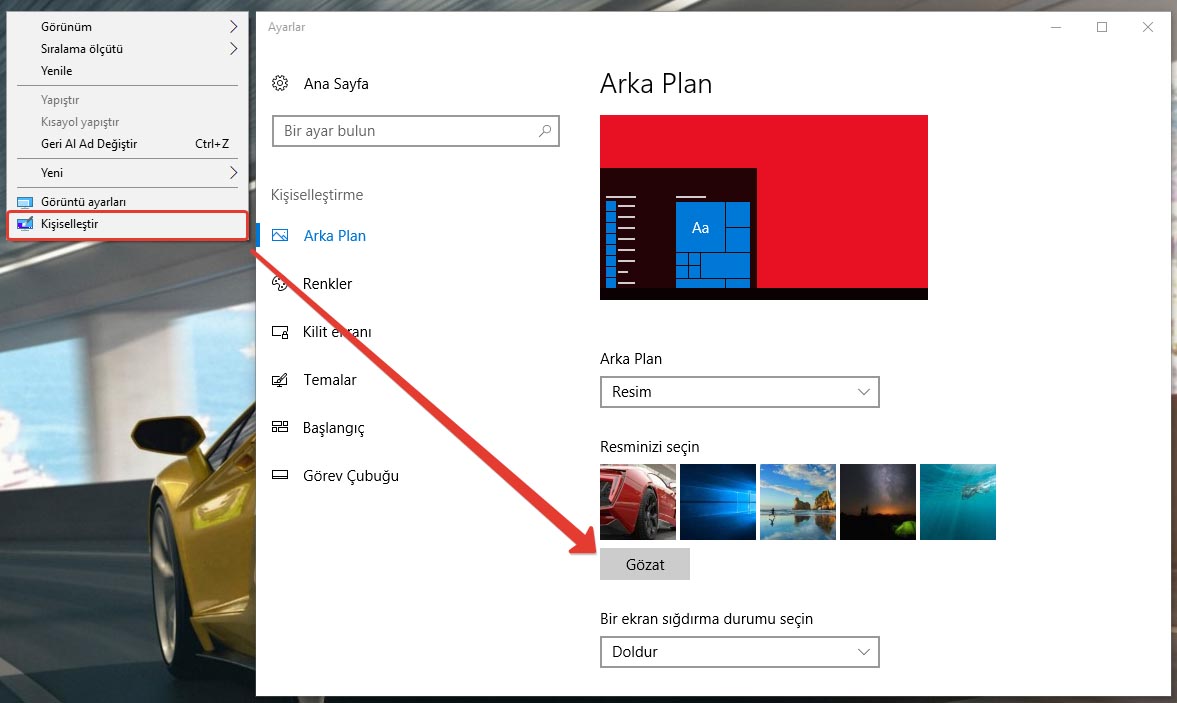Focus the 'Bir ayar bulun' search field
Viewport: 1177px width, 703px height.
coord(405,131)
